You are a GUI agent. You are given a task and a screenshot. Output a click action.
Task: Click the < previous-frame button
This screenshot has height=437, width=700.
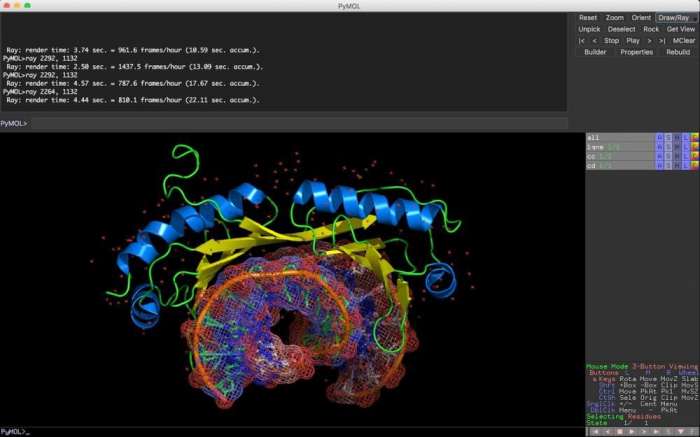pyautogui.click(x=594, y=41)
